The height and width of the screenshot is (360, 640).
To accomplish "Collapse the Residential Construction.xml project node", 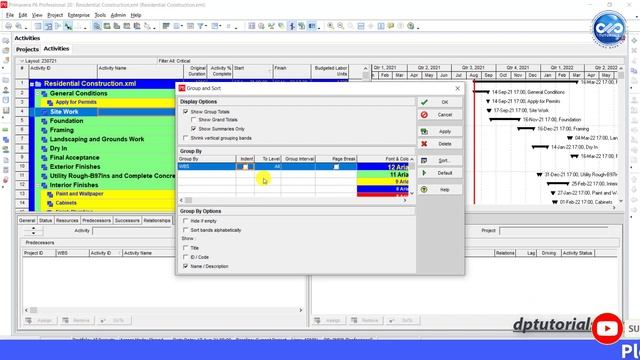I will coord(32,84).
